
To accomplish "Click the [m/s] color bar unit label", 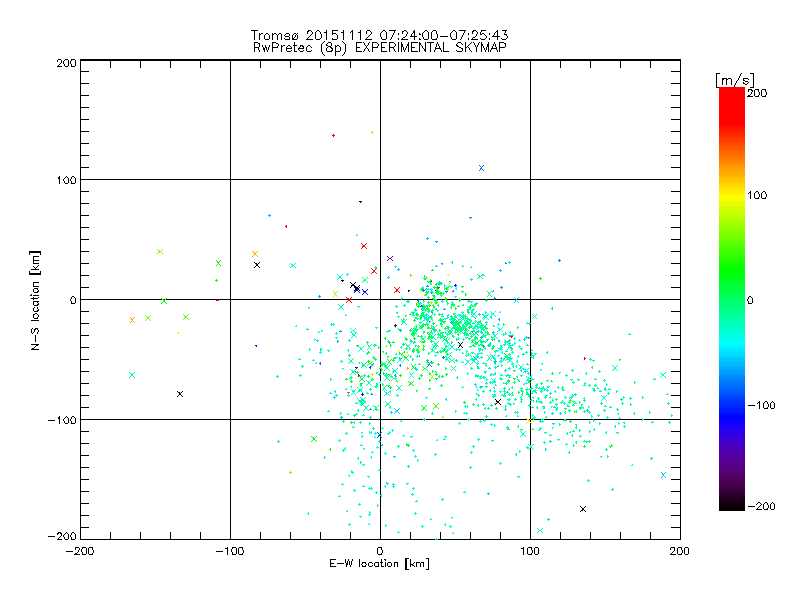I will [735, 80].
